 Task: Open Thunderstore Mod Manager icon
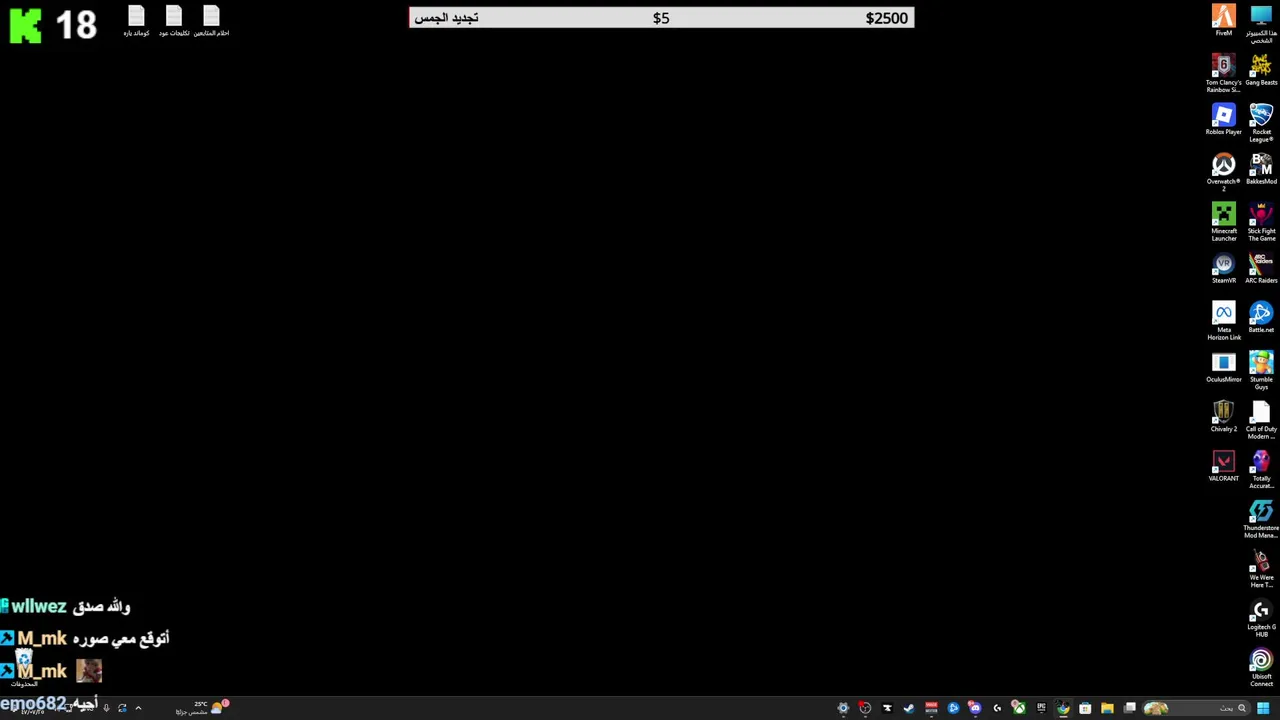pos(1261,519)
